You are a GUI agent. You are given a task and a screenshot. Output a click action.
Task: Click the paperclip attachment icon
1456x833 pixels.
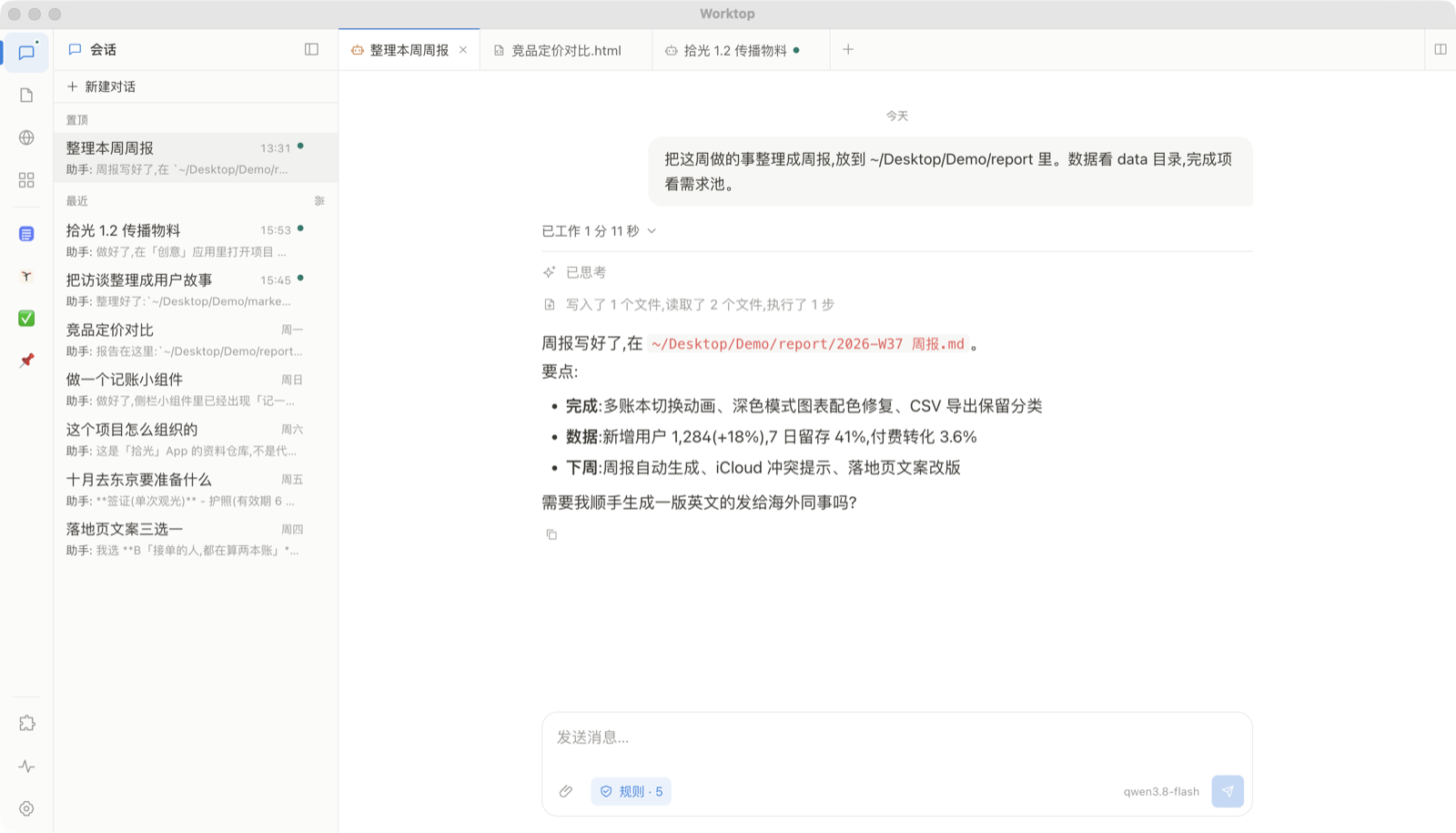click(566, 791)
